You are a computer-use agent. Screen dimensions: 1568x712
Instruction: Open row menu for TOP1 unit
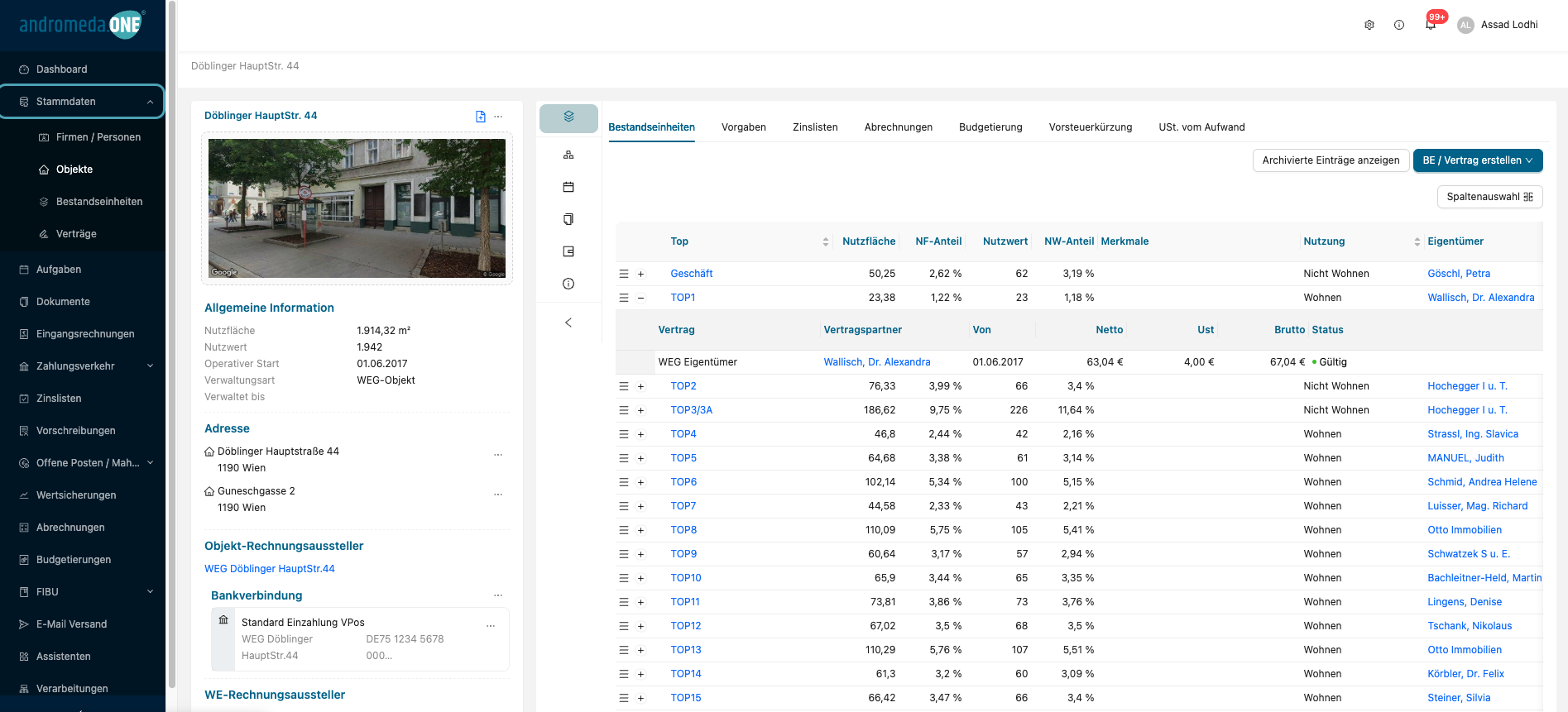click(x=624, y=298)
